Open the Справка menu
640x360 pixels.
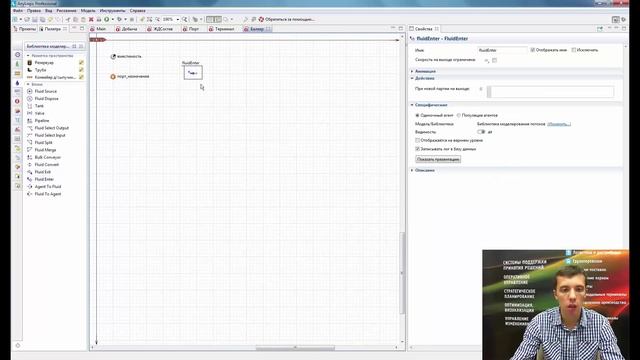click(x=138, y=11)
